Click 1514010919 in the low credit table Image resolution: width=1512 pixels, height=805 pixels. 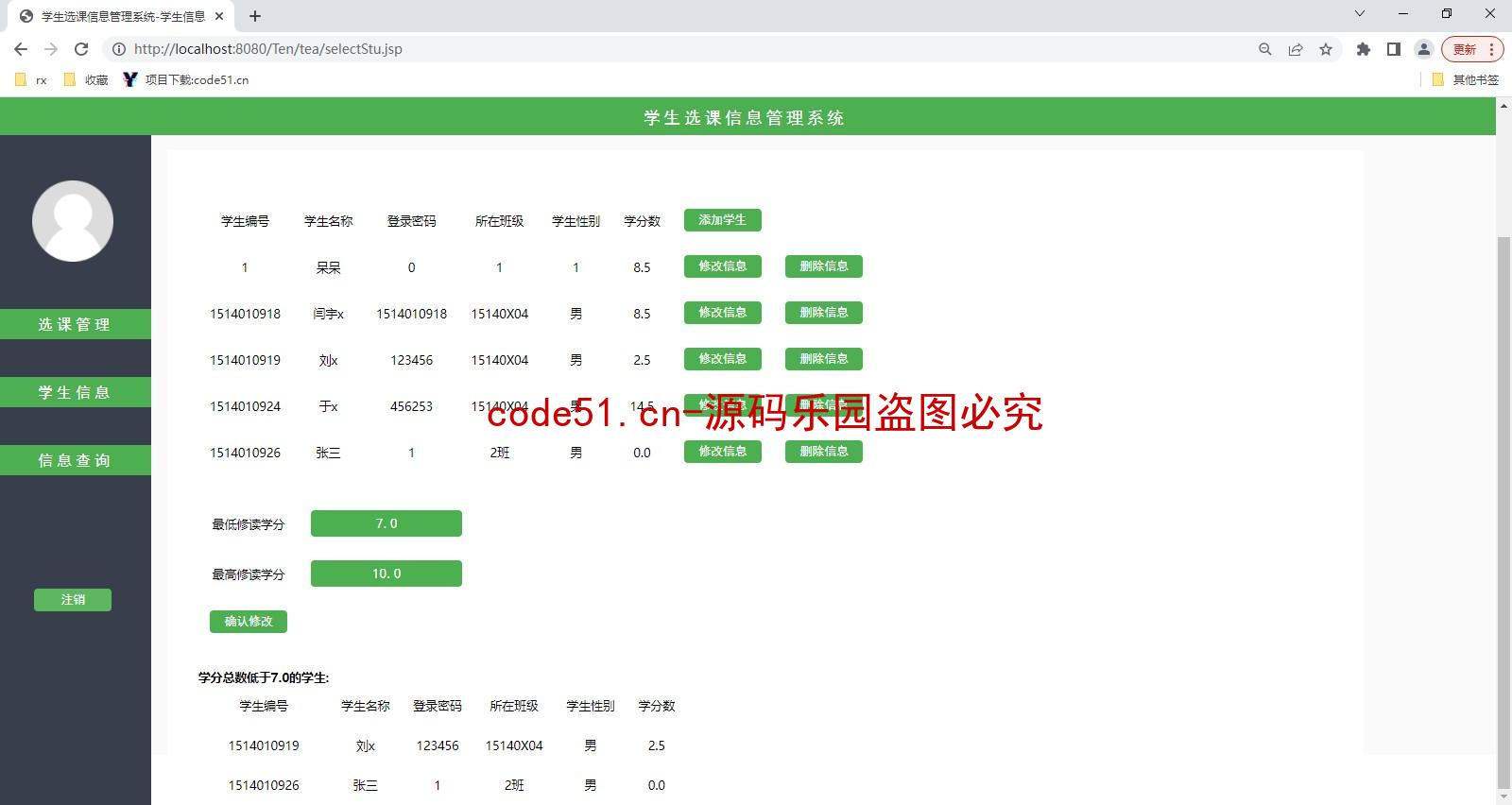pos(264,745)
